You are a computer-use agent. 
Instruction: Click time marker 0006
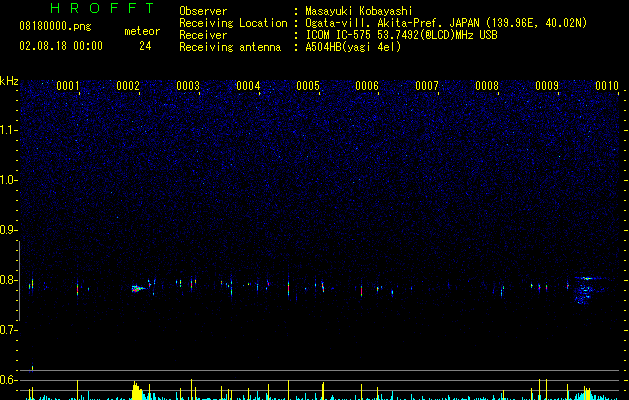(x=367, y=86)
